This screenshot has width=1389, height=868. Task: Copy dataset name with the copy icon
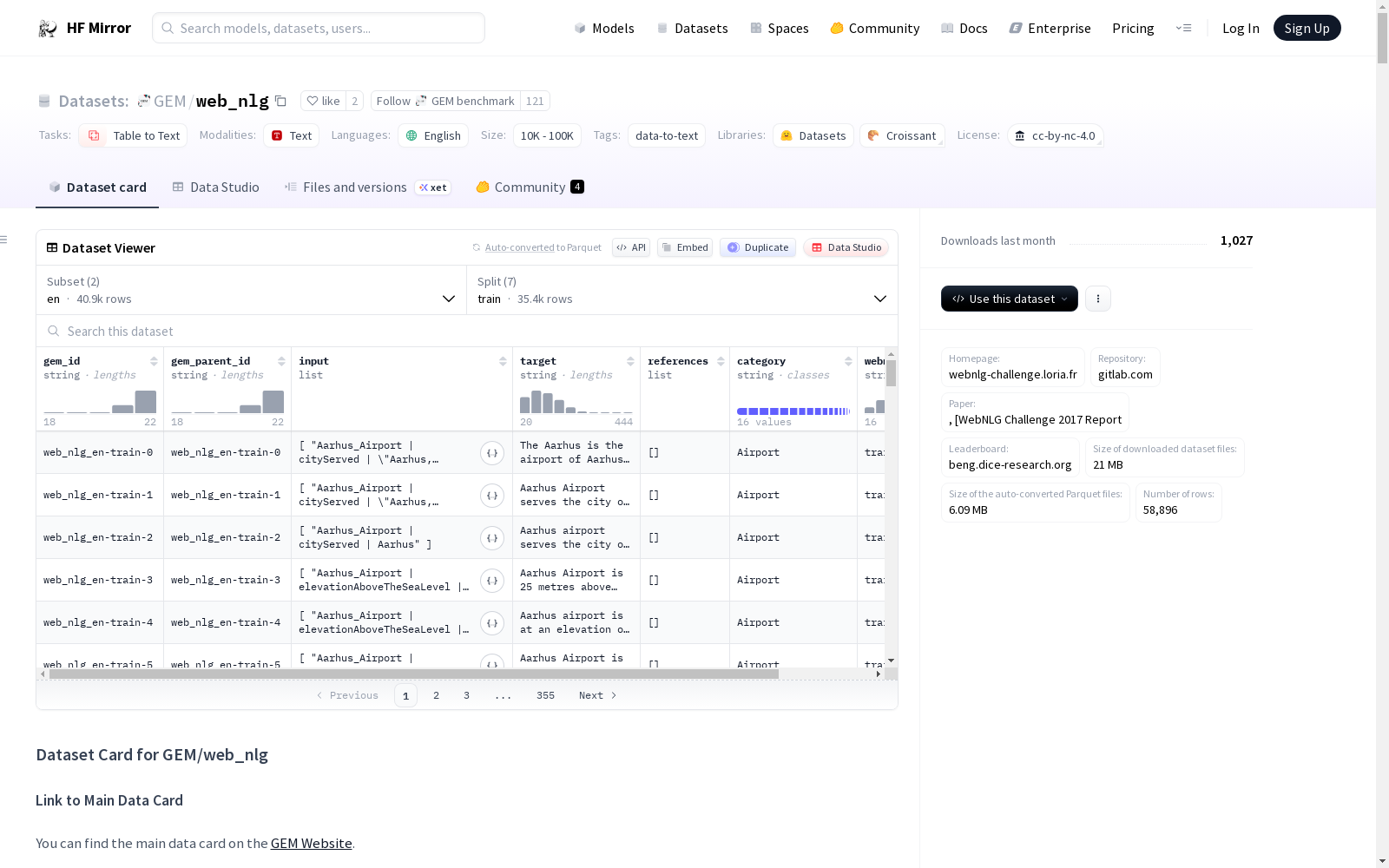coord(280,101)
